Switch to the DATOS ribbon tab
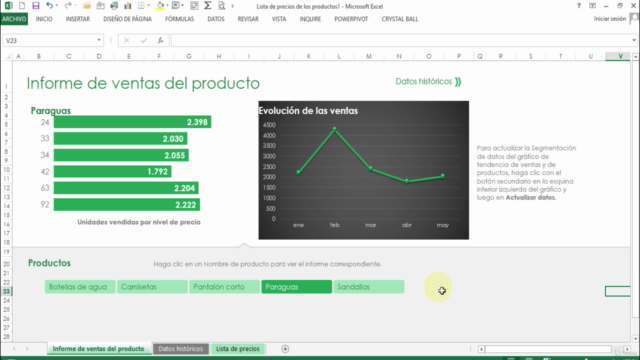This screenshot has width=640, height=360. click(x=216, y=19)
